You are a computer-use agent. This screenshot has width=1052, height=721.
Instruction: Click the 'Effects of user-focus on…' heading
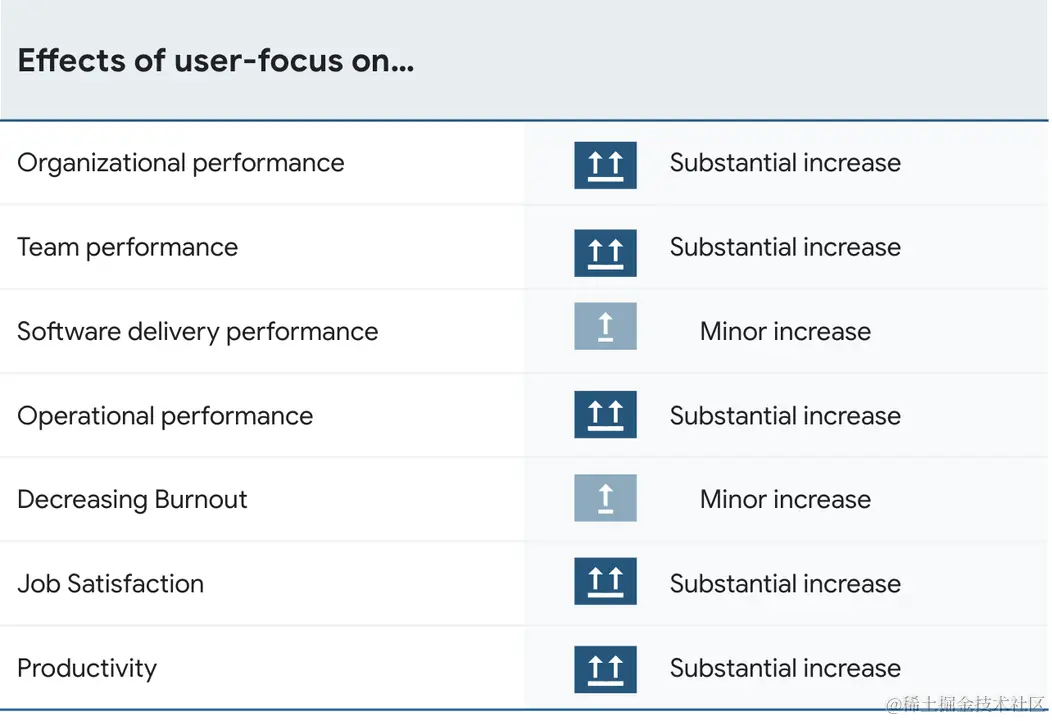pyautogui.click(x=216, y=61)
